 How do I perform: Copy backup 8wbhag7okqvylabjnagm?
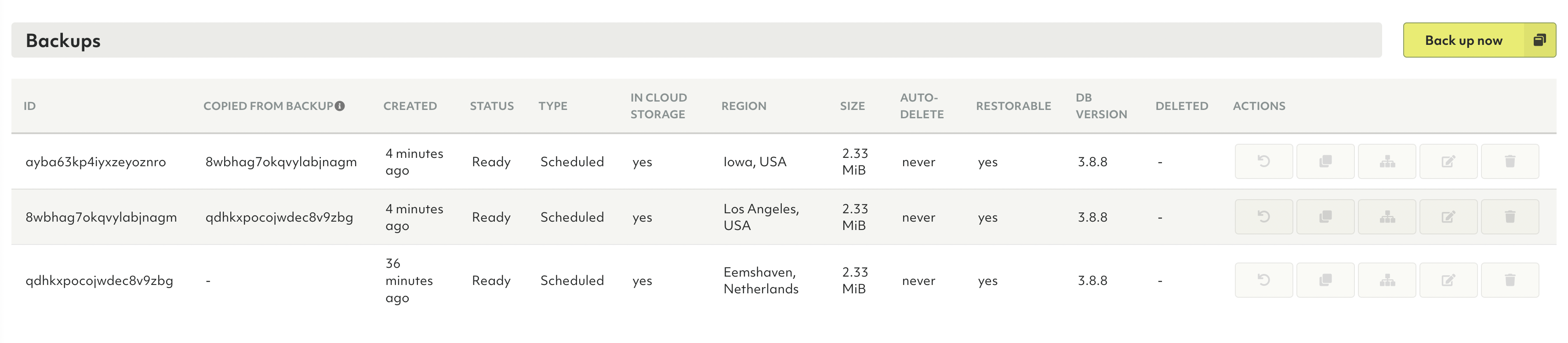point(1325,217)
